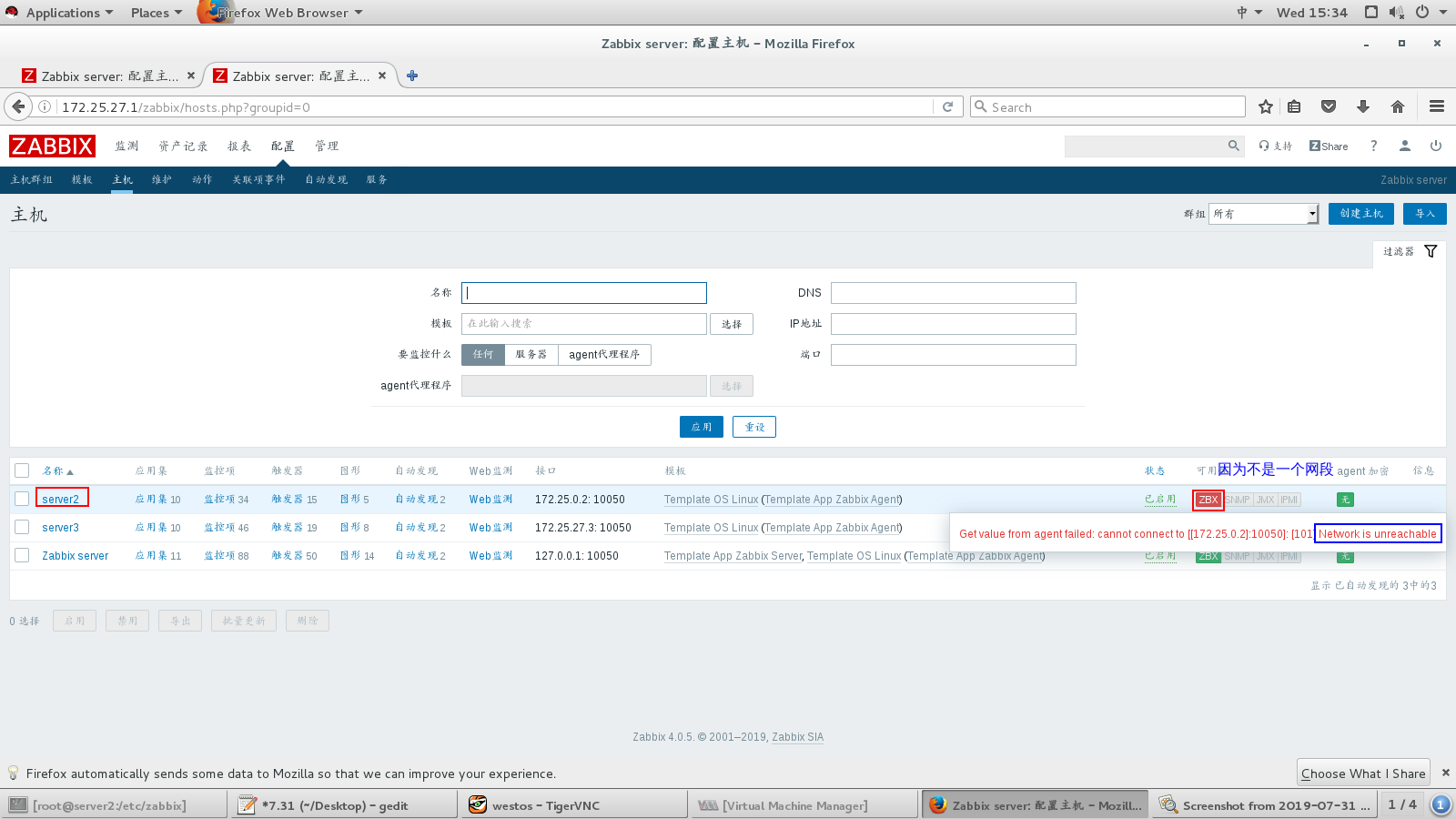Open the downloads arrow icon
This screenshot has height=819, width=1456.
(x=1363, y=106)
